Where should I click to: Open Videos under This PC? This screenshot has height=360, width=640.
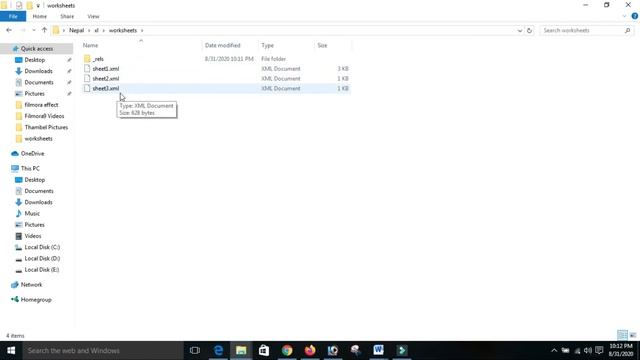[33, 236]
